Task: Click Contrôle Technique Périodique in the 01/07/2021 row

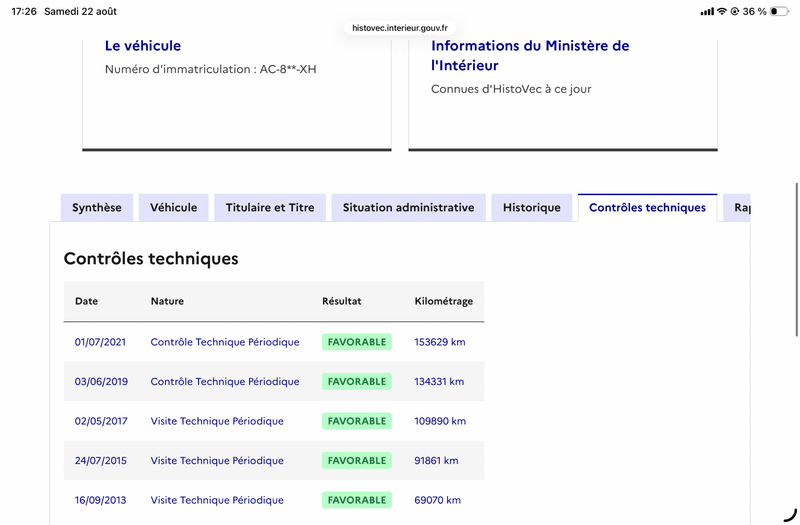Action: tap(225, 342)
